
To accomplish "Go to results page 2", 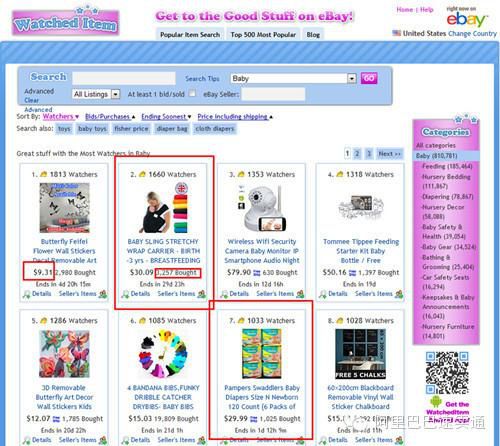I will (x=357, y=154).
